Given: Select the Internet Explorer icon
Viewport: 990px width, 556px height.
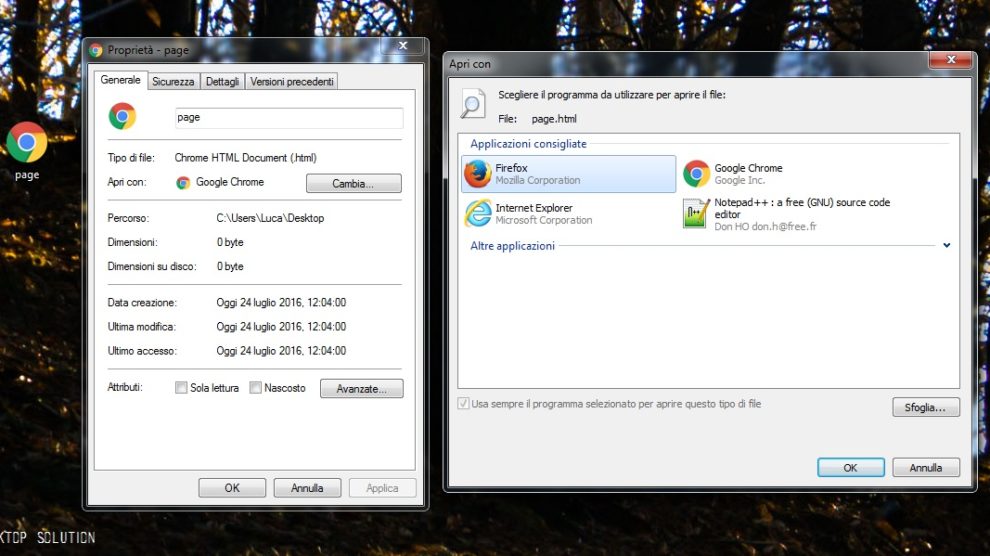Looking at the screenshot, I should (x=478, y=213).
